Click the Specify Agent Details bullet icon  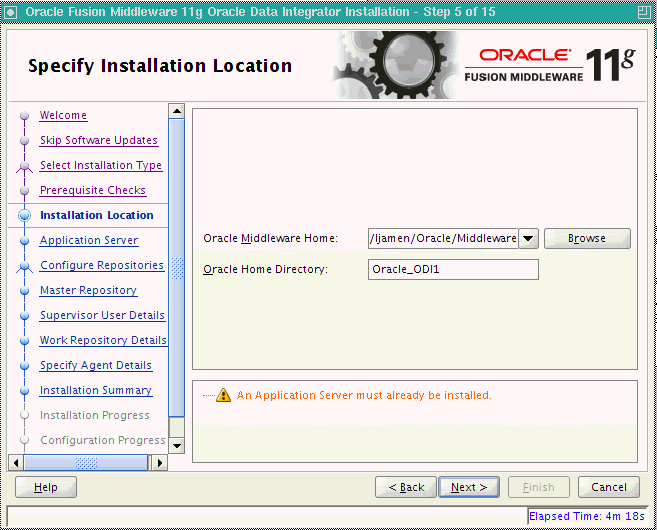pos(25,365)
